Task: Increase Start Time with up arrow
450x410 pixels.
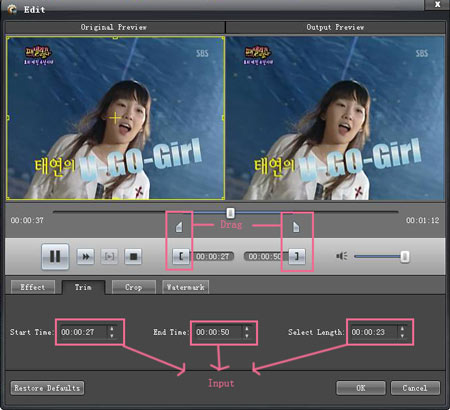Action: pyautogui.click(x=112, y=329)
